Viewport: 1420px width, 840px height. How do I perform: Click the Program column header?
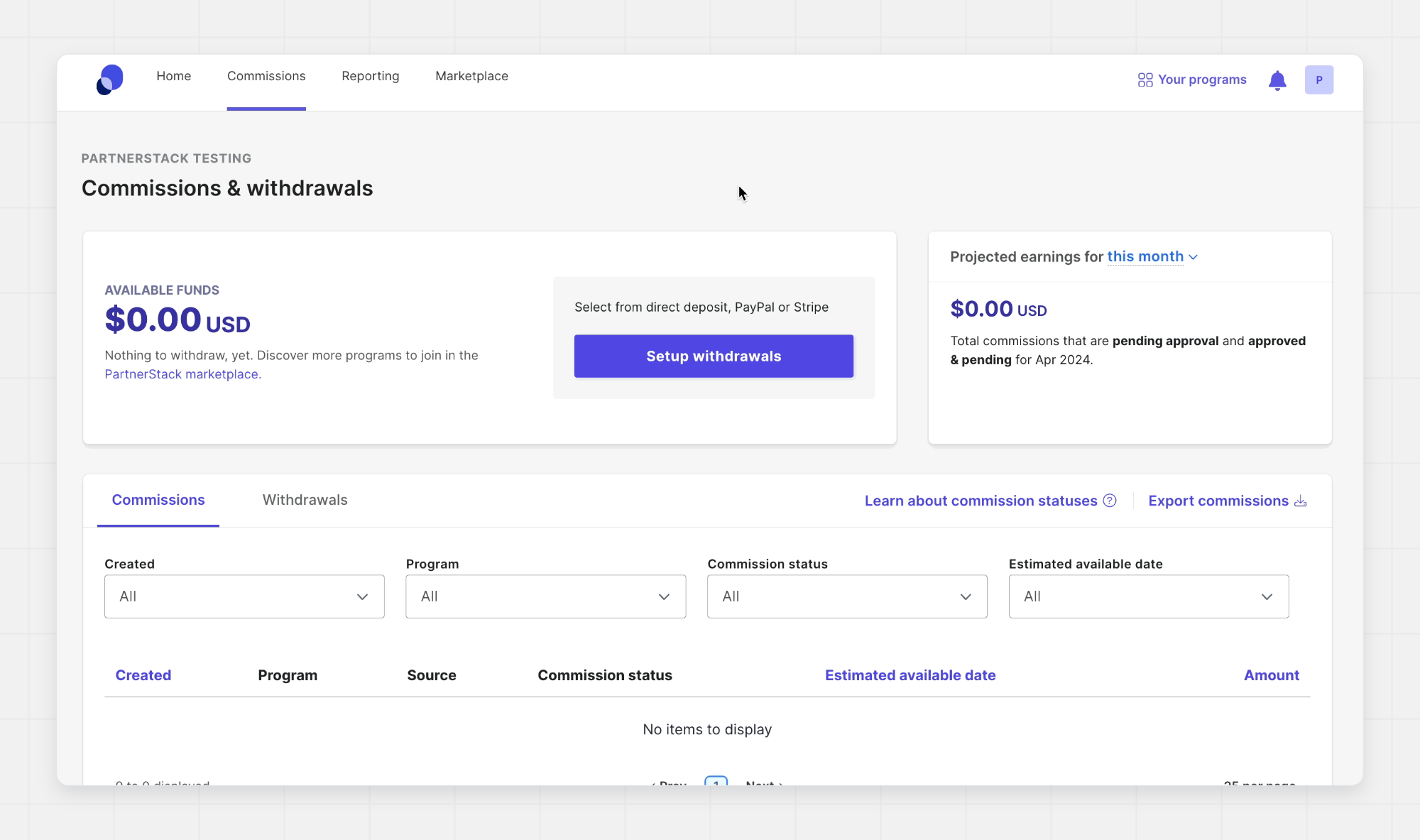point(288,675)
